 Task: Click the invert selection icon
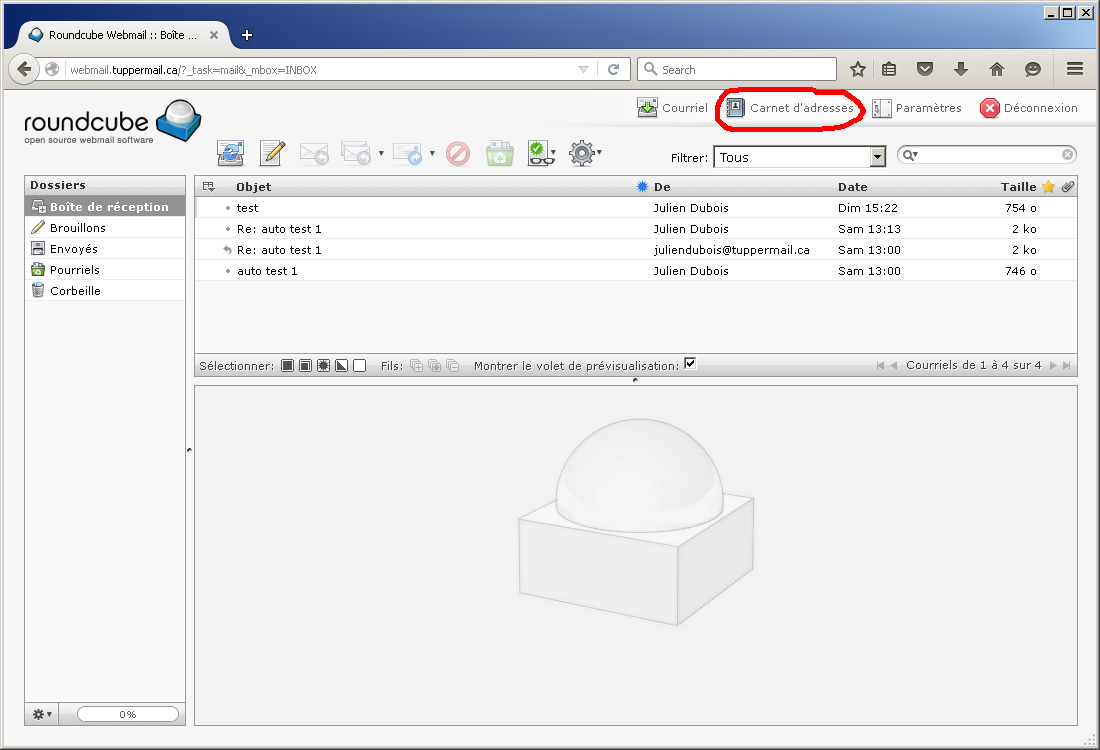[342, 366]
